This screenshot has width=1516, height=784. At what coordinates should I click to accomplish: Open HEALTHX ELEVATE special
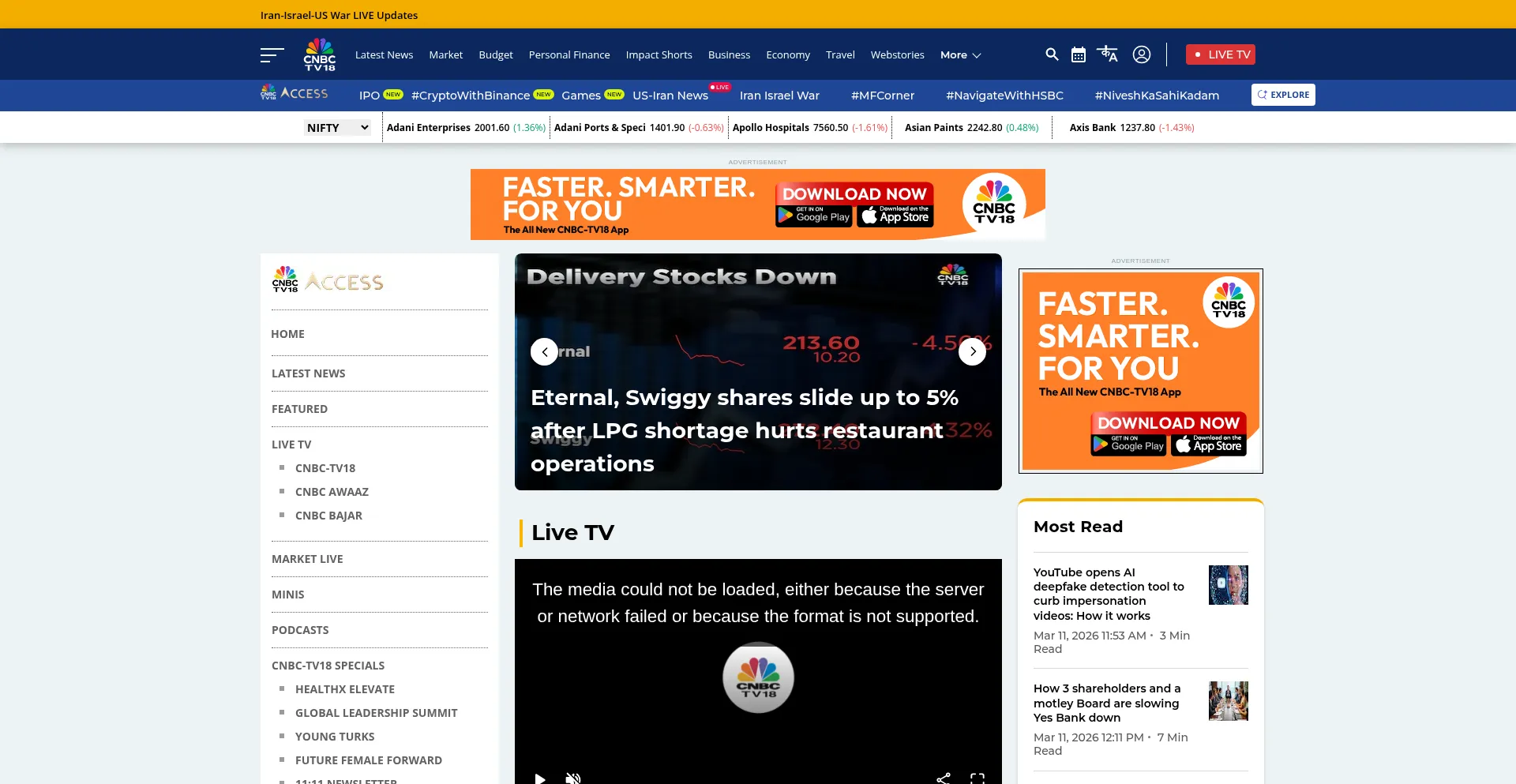click(x=345, y=689)
